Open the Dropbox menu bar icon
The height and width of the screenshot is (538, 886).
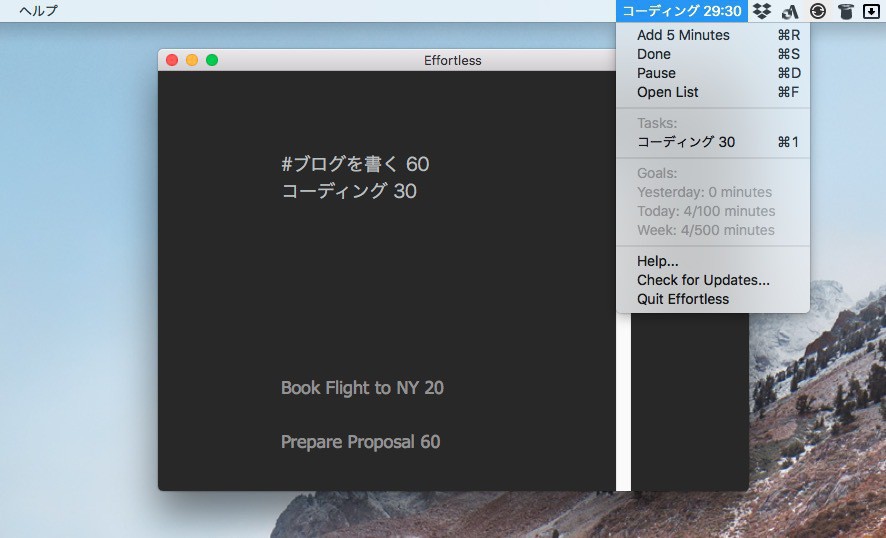tap(762, 11)
